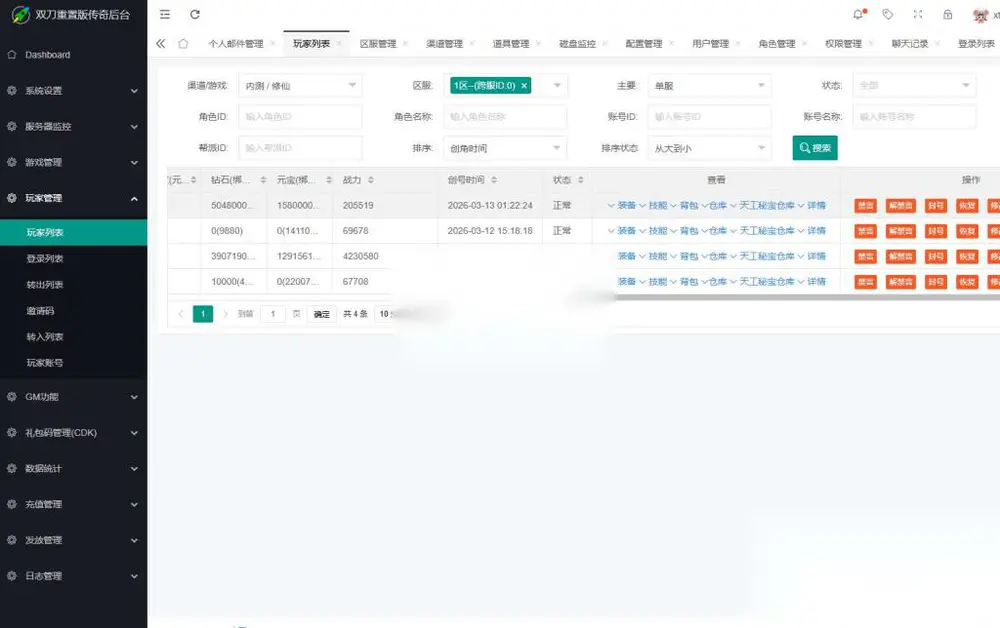Click the gear icon beside 系统设置
Image resolution: width=1000 pixels, height=628 pixels.
click(11, 91)
